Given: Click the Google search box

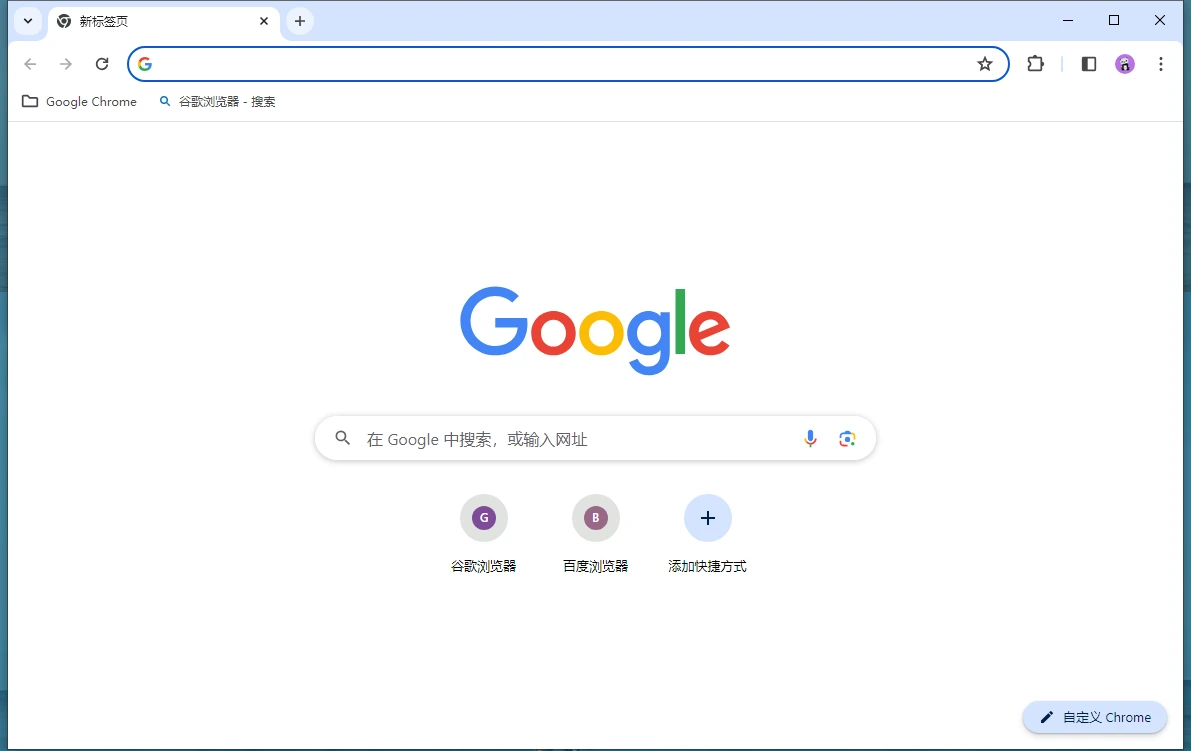Looking at the screenshot, I should click(x=596, y=438).
